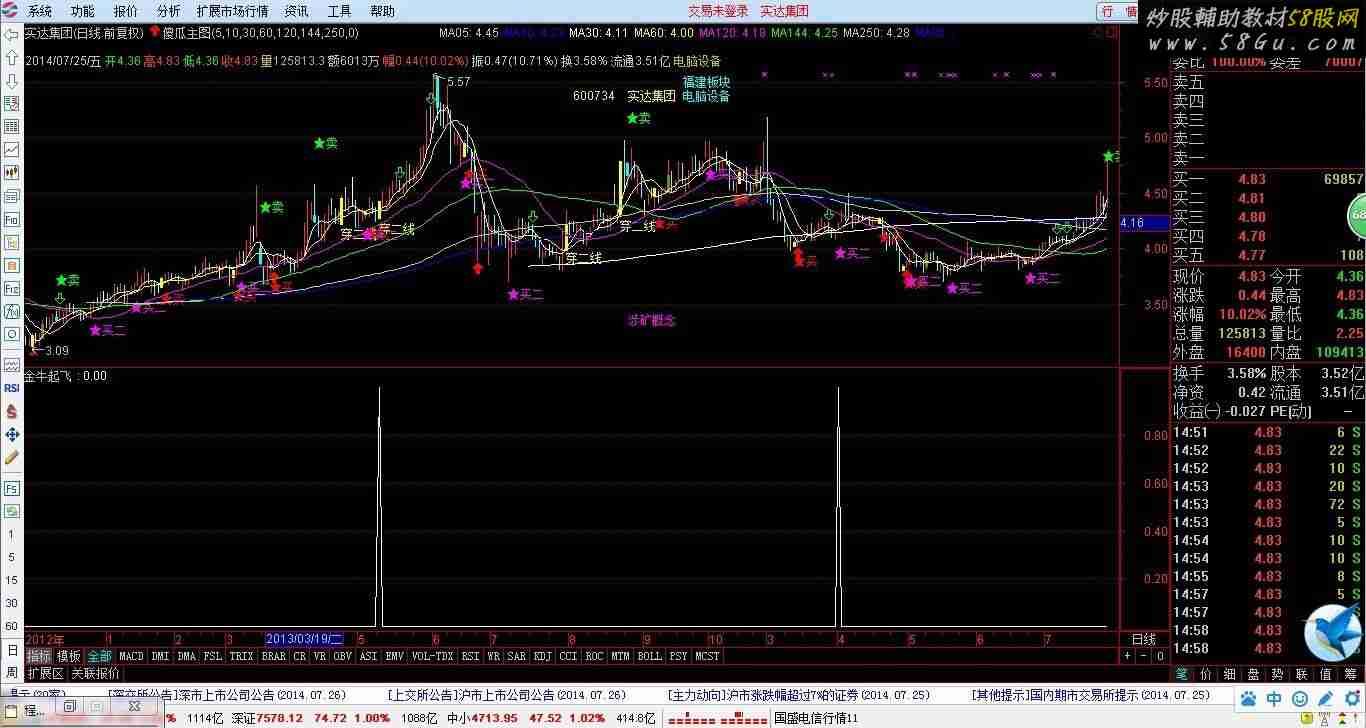
Task: Switch to 周 weekly period on left edge
Action: click(11, 674)
